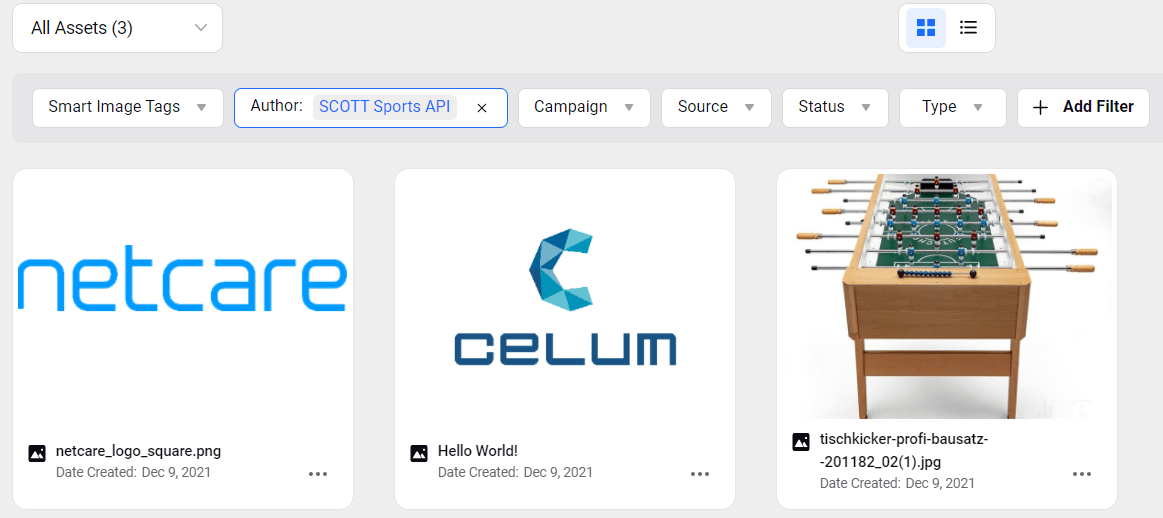Click image type icon beside netcare_logo_square.png
The image size is (1163, 518).
37,453
